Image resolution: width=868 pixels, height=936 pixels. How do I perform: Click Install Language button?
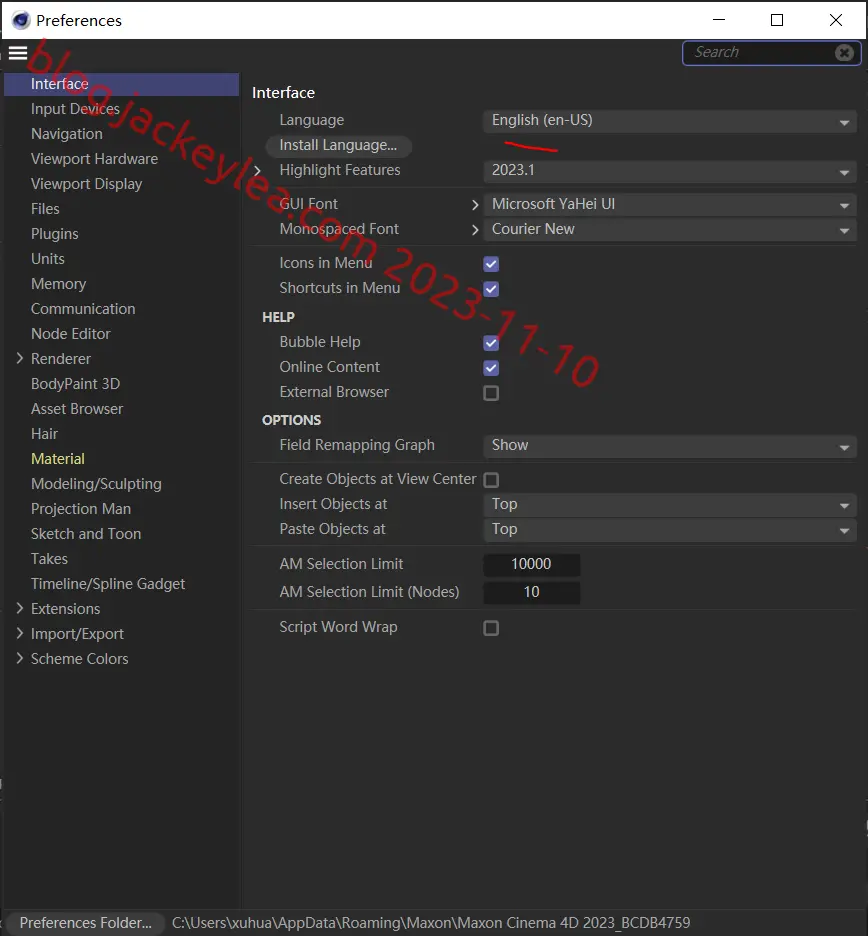pyautogui.click(x=338, y=146)
